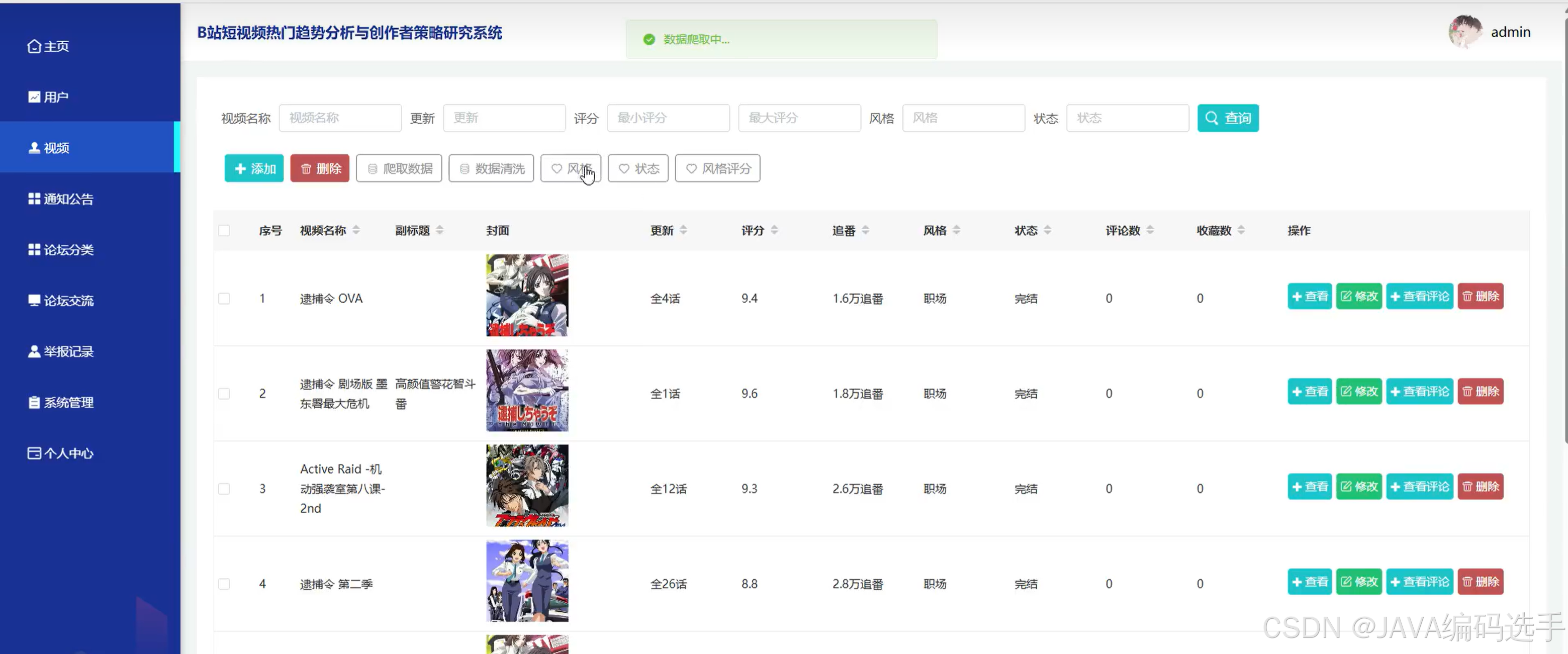This screenshot has height=654, width=1568.
Task: Click the 查询 search button
Action: click(1228, 118)
